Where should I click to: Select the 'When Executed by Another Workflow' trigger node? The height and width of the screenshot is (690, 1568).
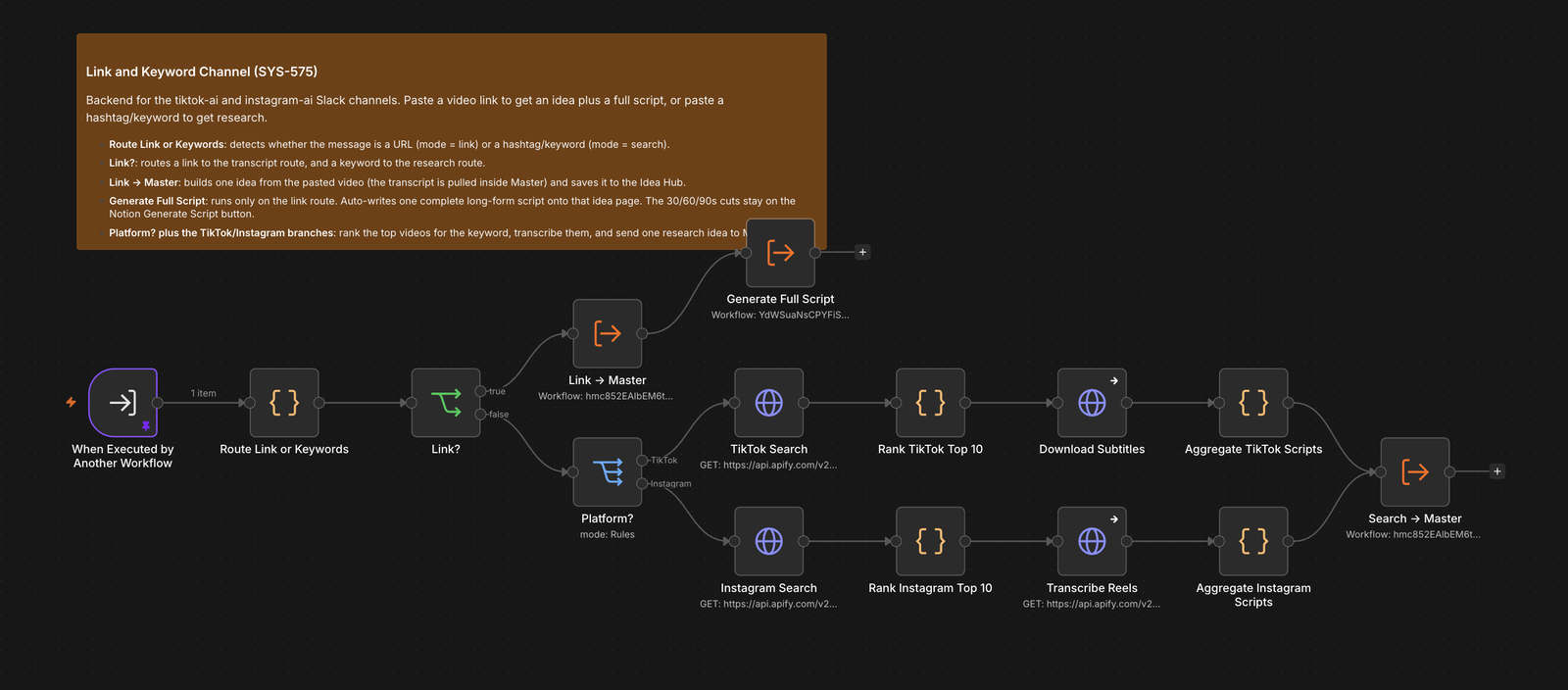(x=122, y=403)
